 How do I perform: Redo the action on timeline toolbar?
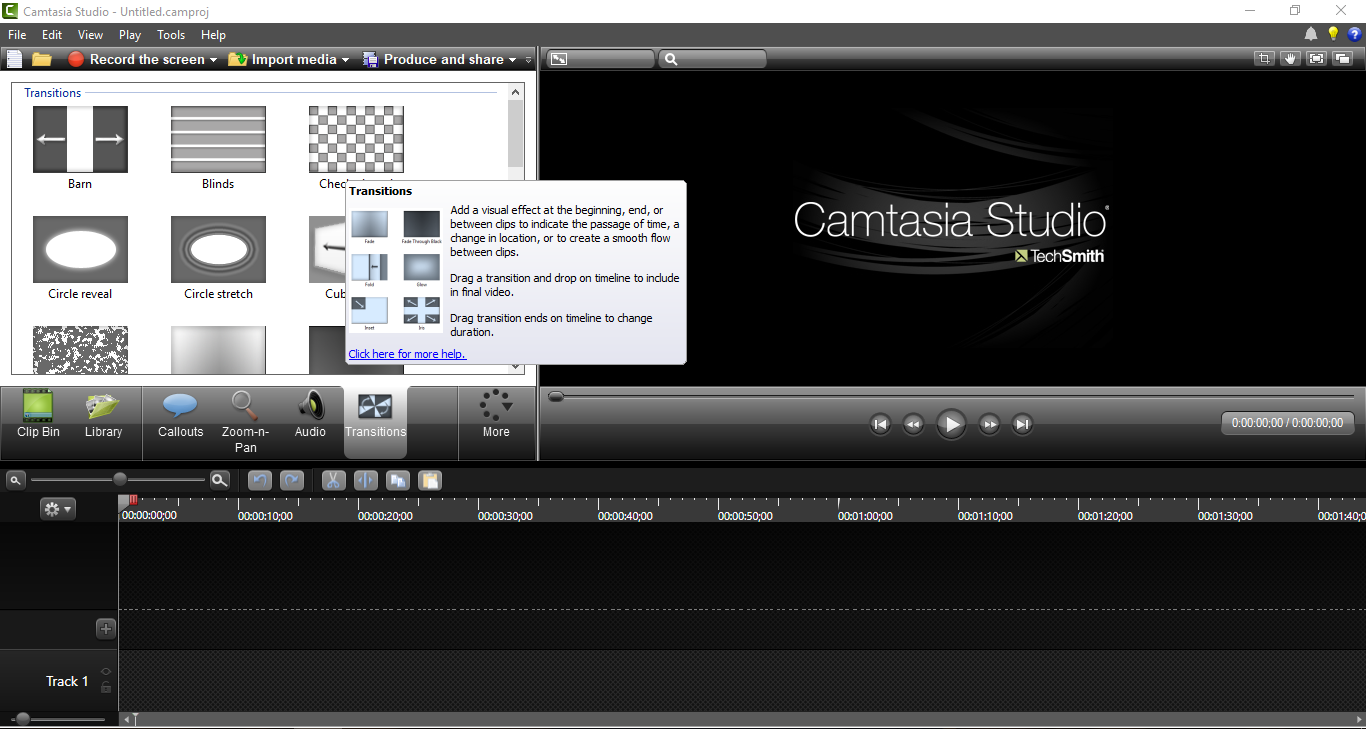click(x=292, y=480)
